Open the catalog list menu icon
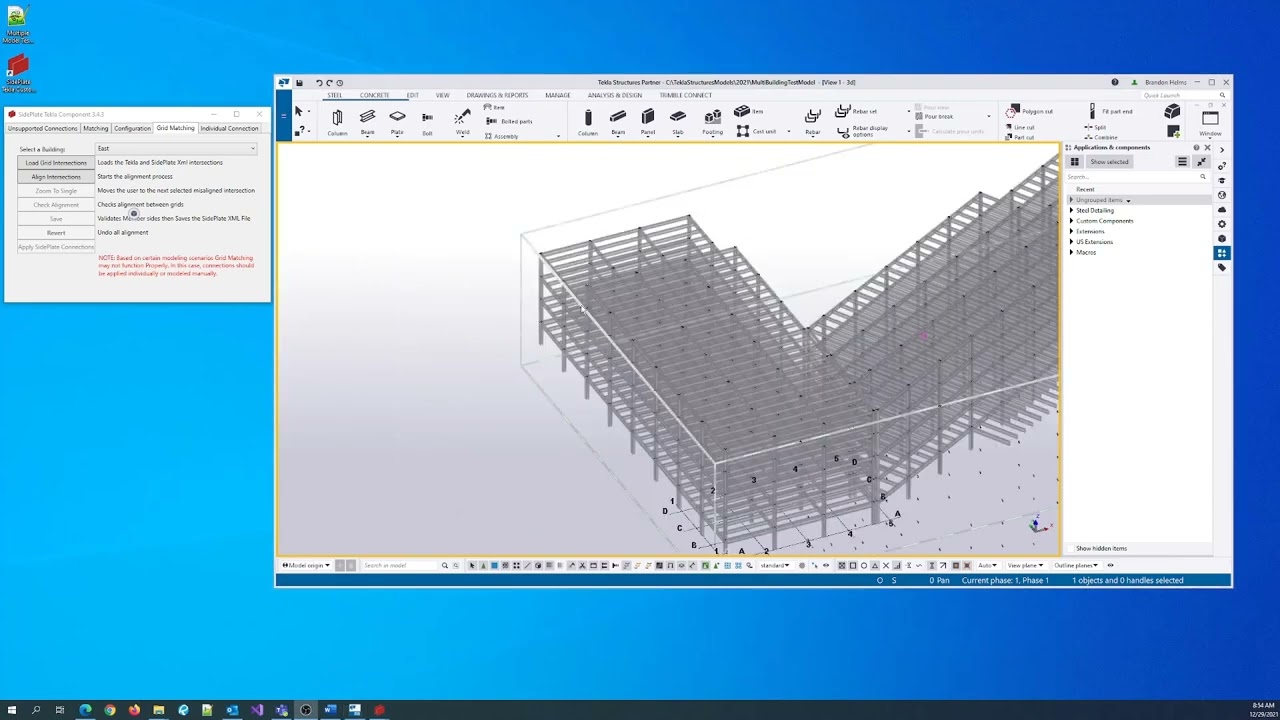1280x720 pixels. [1182, 162]
